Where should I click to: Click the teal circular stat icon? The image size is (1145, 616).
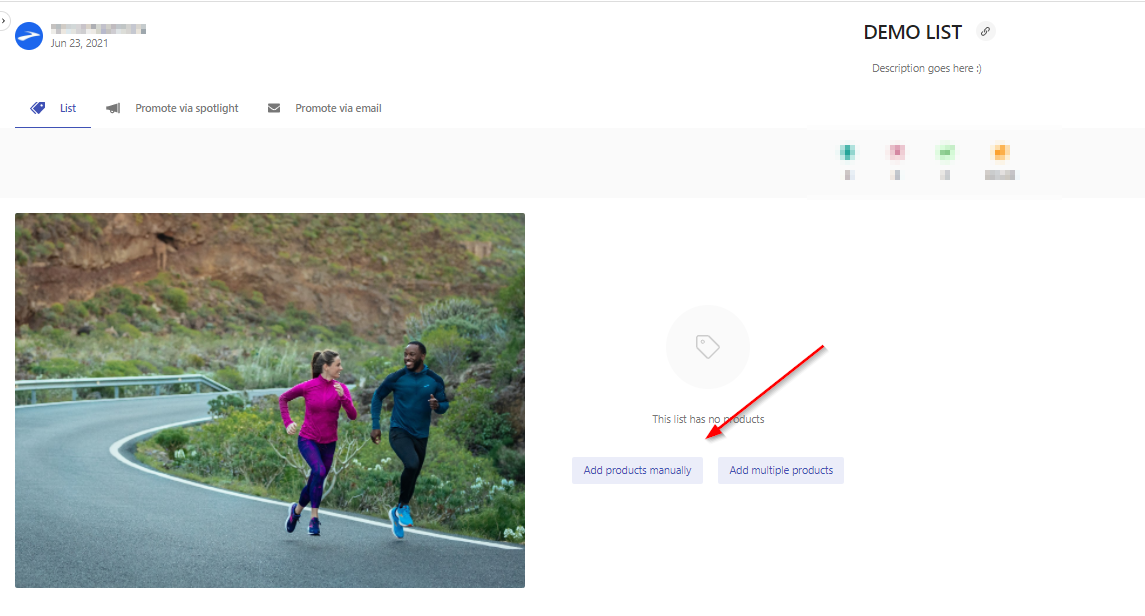point(847,152)
